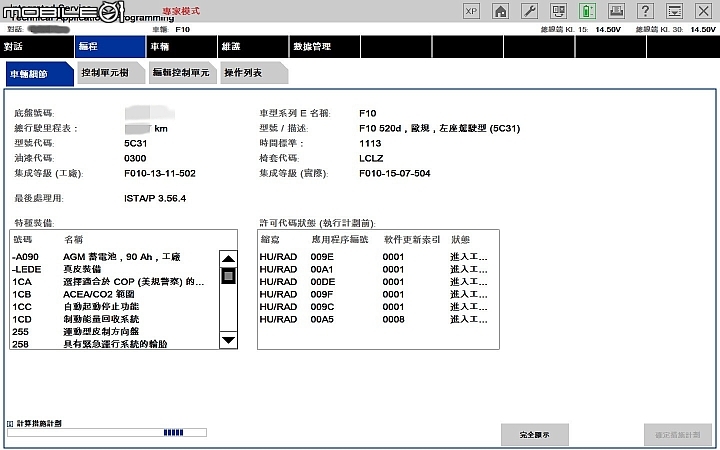The width and height of the screenshot is (720, 450).
Task: Switch to the 車輛細節 tab
Action: pyautogui.click(x=39, y=74)
